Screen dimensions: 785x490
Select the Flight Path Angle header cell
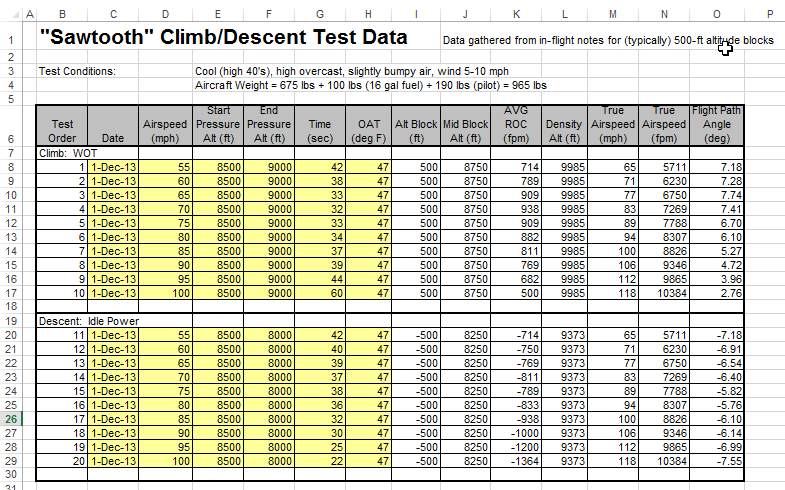pyautogui.click(x=716, y=125)
